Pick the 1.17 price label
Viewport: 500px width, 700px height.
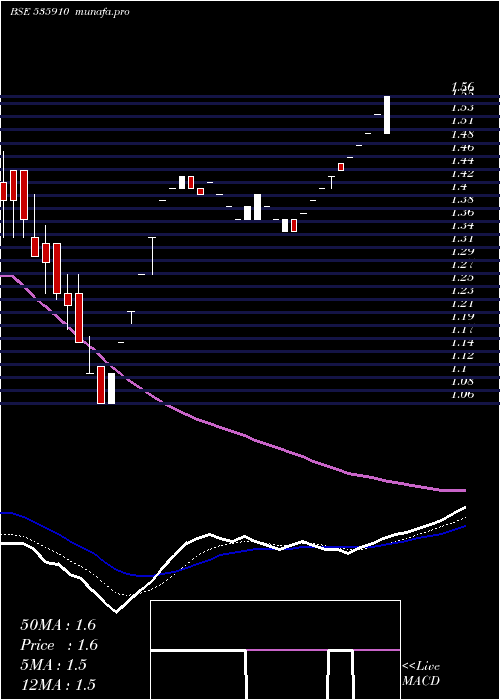click(x=462, y=330)
